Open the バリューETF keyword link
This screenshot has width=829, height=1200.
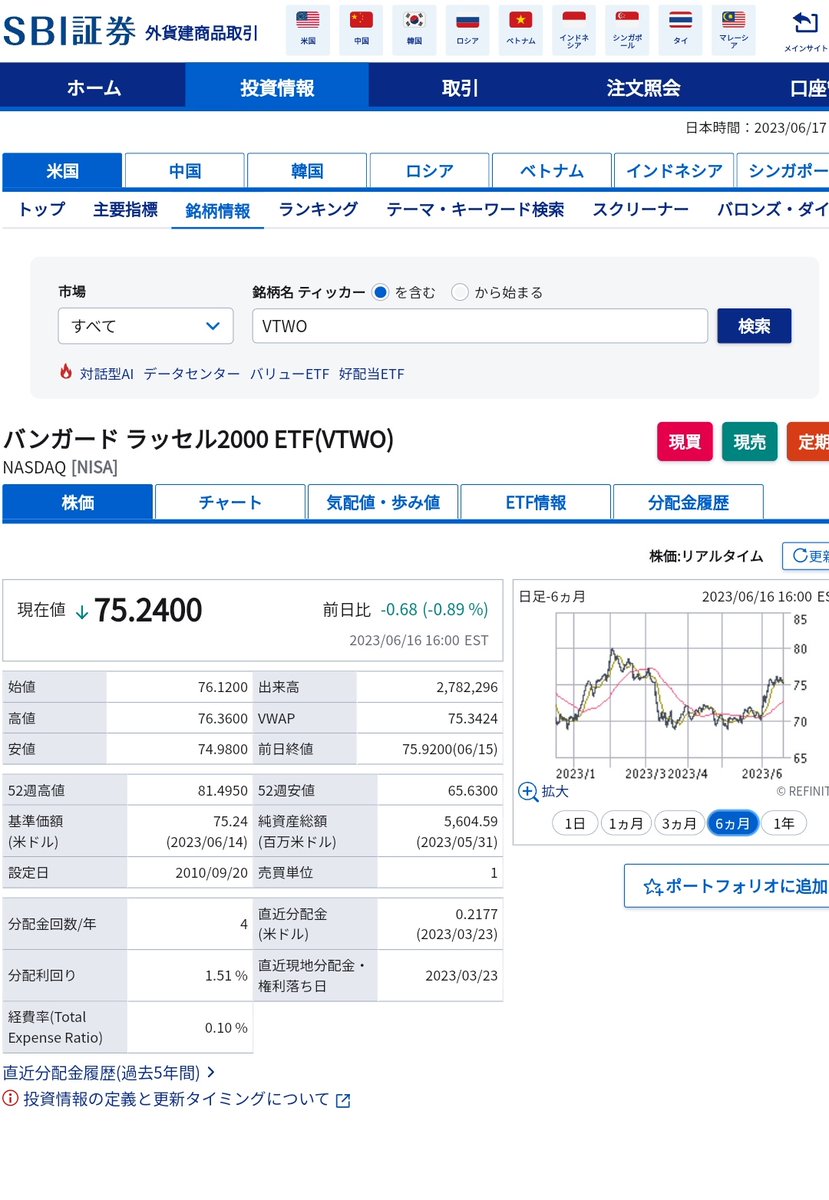point(289,373)
